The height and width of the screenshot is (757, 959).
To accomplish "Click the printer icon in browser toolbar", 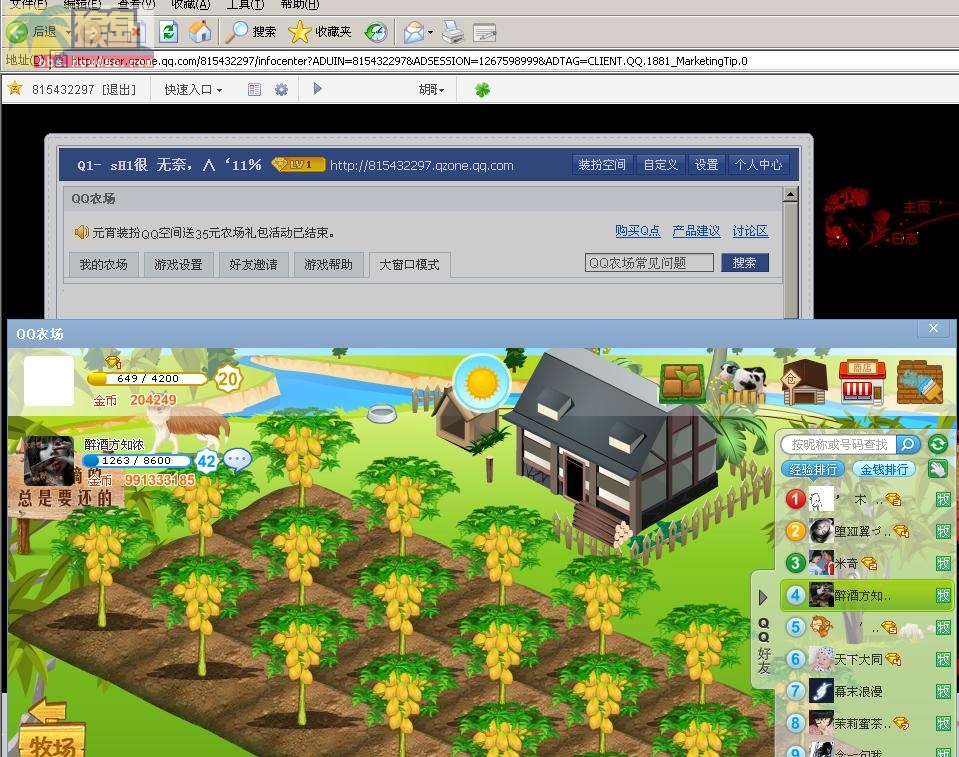I will click(x=453, y=32).
